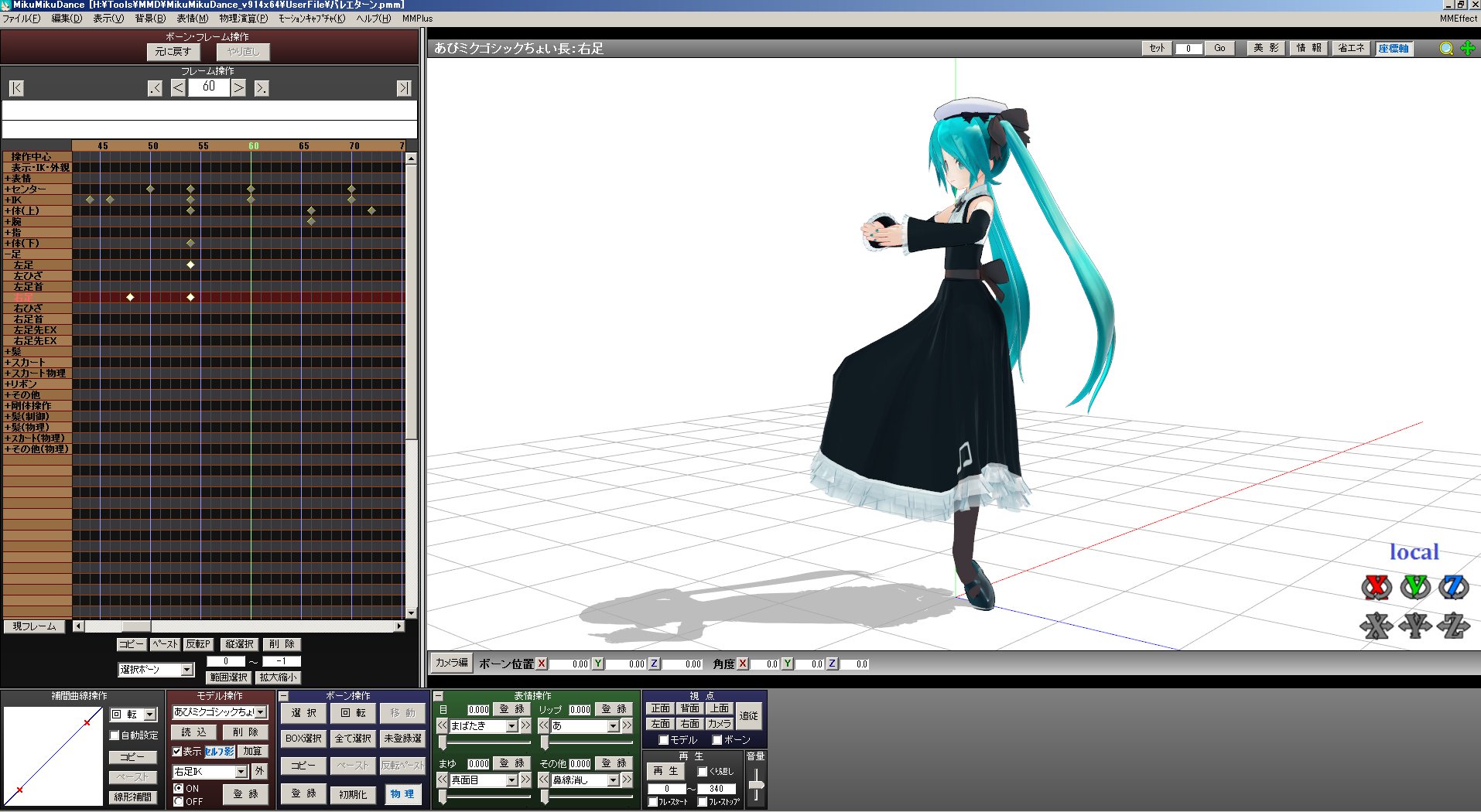Click << arrow beside 真面目 brow morph

pyautogui.click(x=442, y=780)
